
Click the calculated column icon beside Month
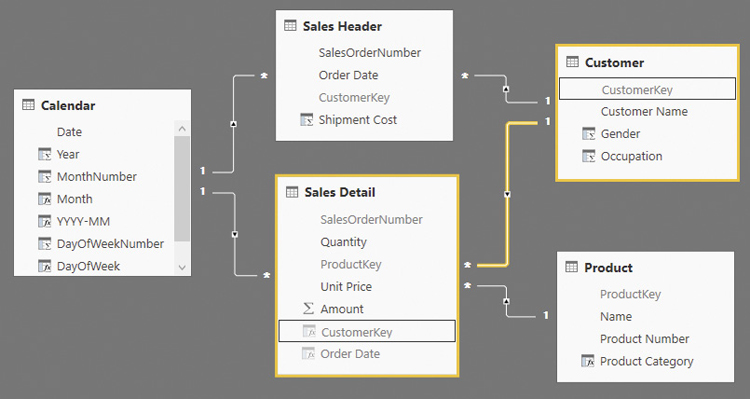point(44,199)
